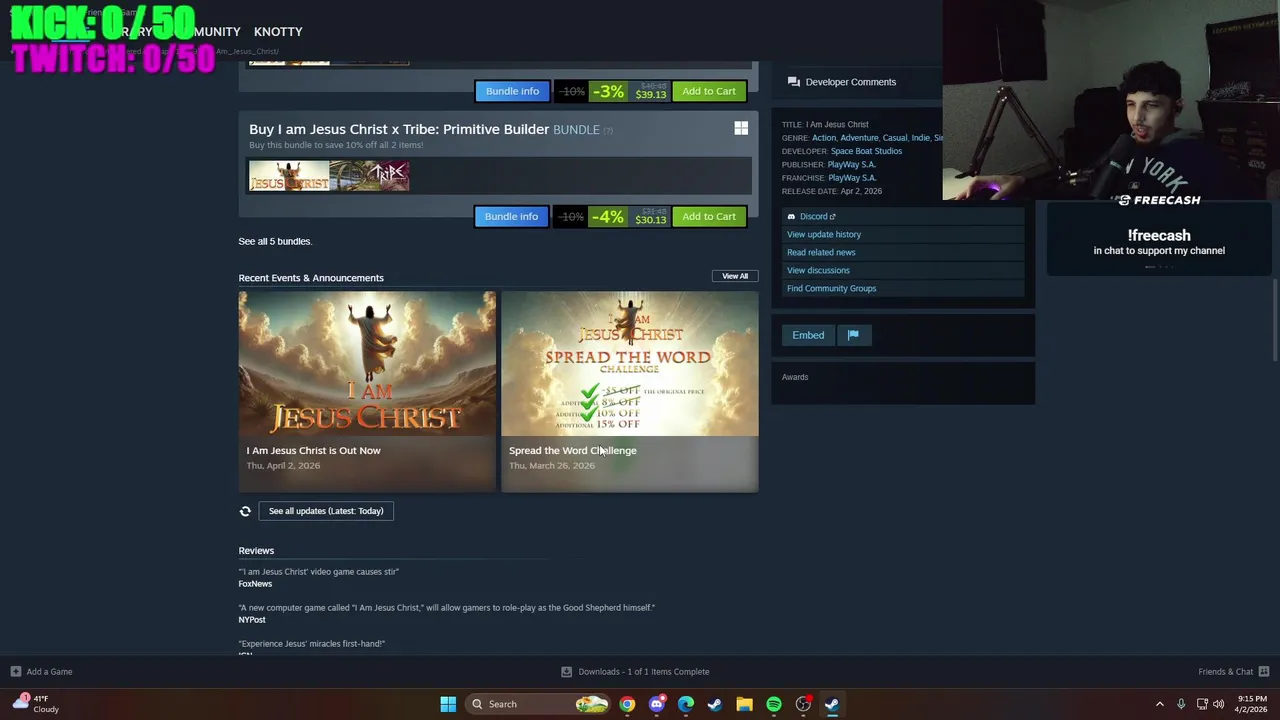Viewport: 1280px width, 720px height.
Task: Open File Explorer from the taskbar
Action: (x=744, y=704)
